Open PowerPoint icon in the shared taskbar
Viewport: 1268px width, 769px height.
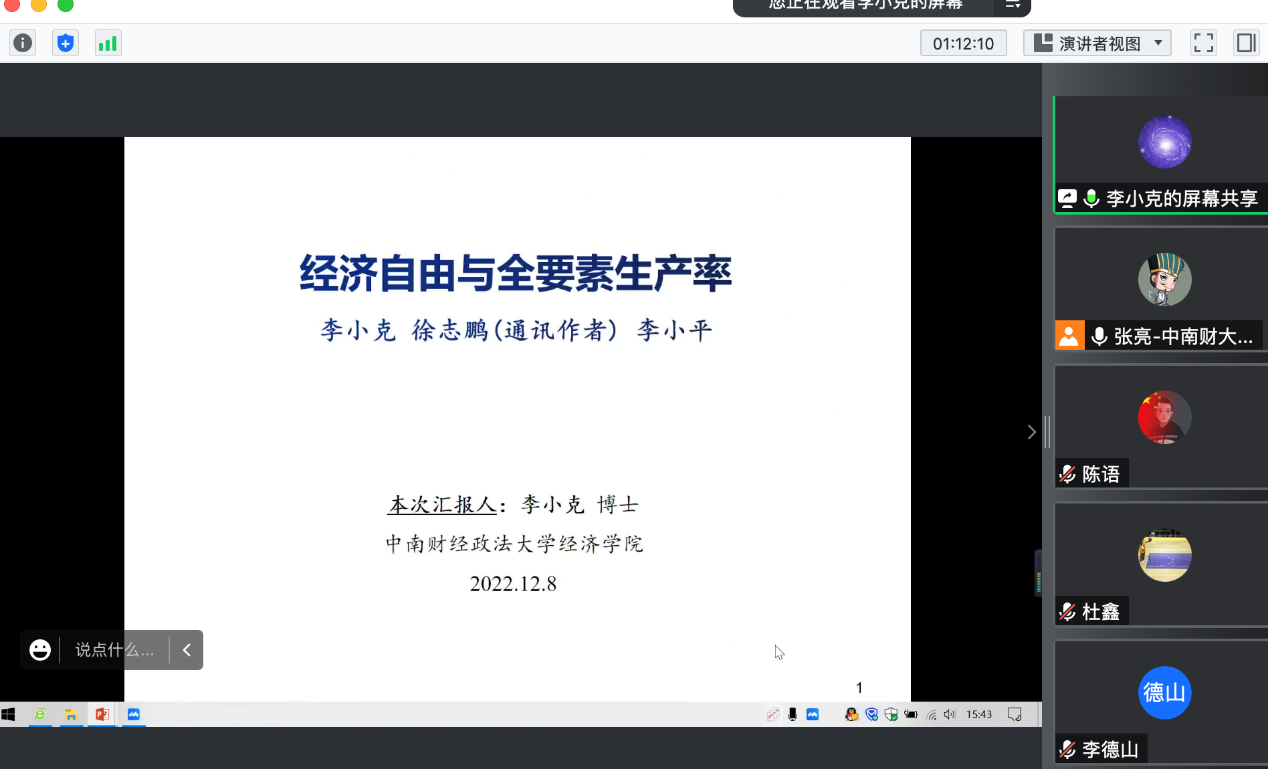point(101,714)
